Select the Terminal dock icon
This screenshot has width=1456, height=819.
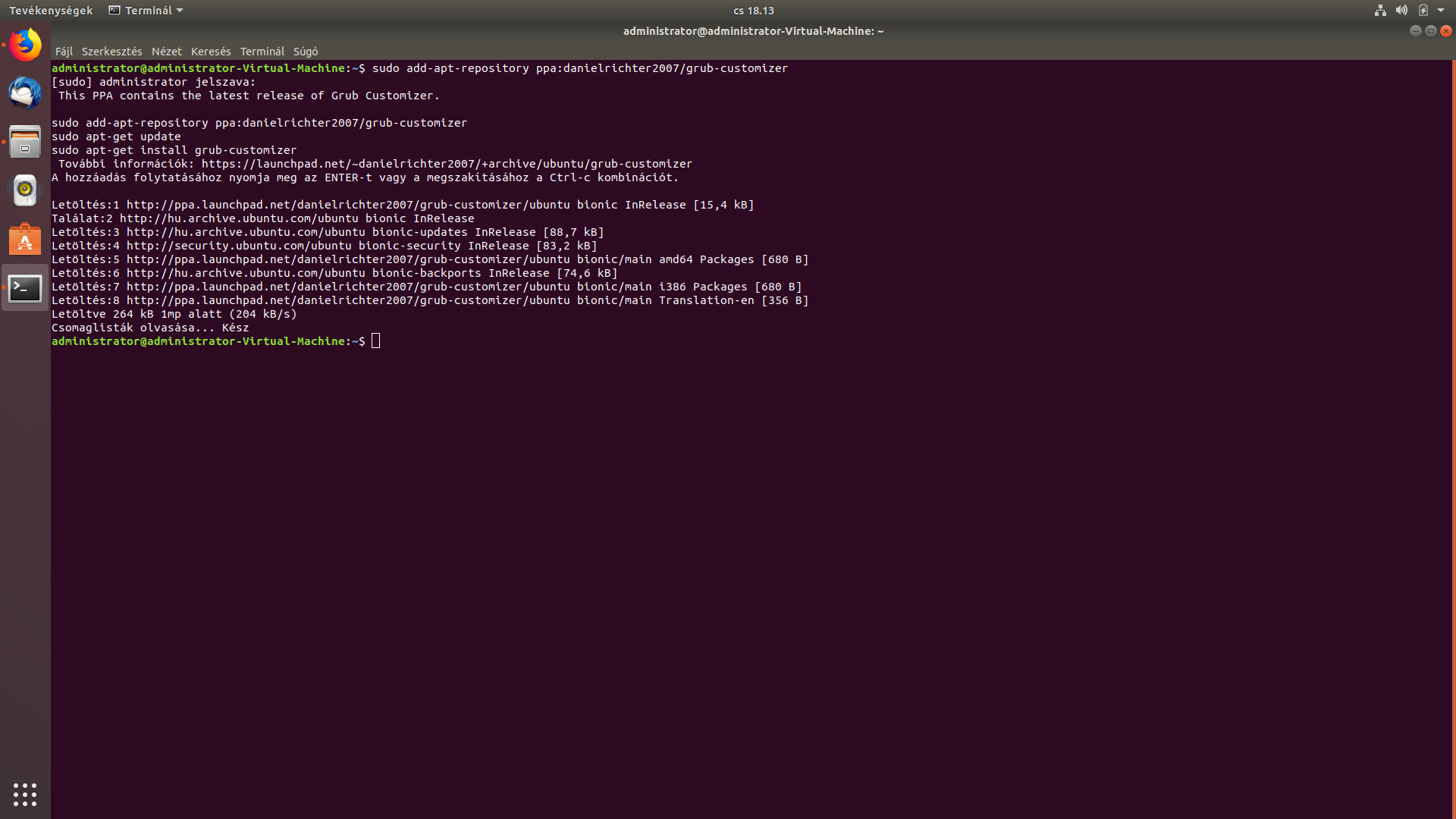(x=25, y=288)
